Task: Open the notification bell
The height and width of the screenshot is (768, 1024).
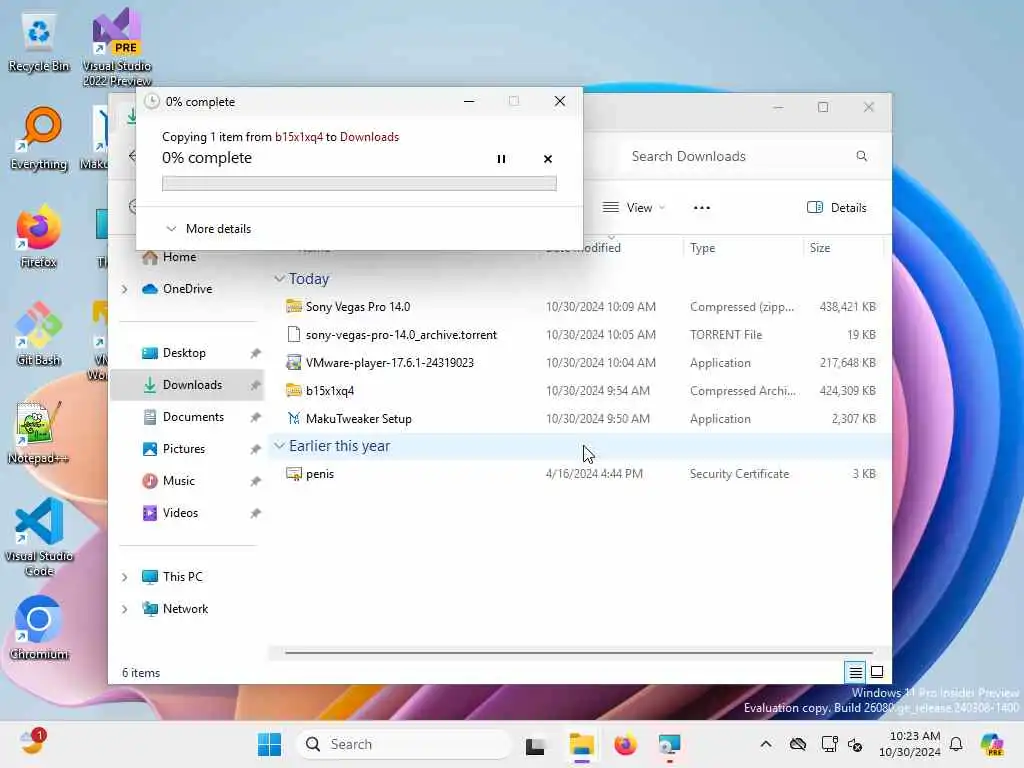Action: click(x=956, y=744)
